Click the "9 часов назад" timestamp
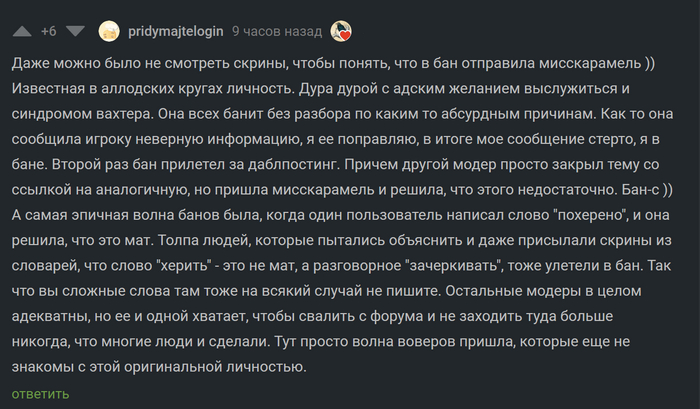This screenshot has height=409, width=700. coord(270,32)
